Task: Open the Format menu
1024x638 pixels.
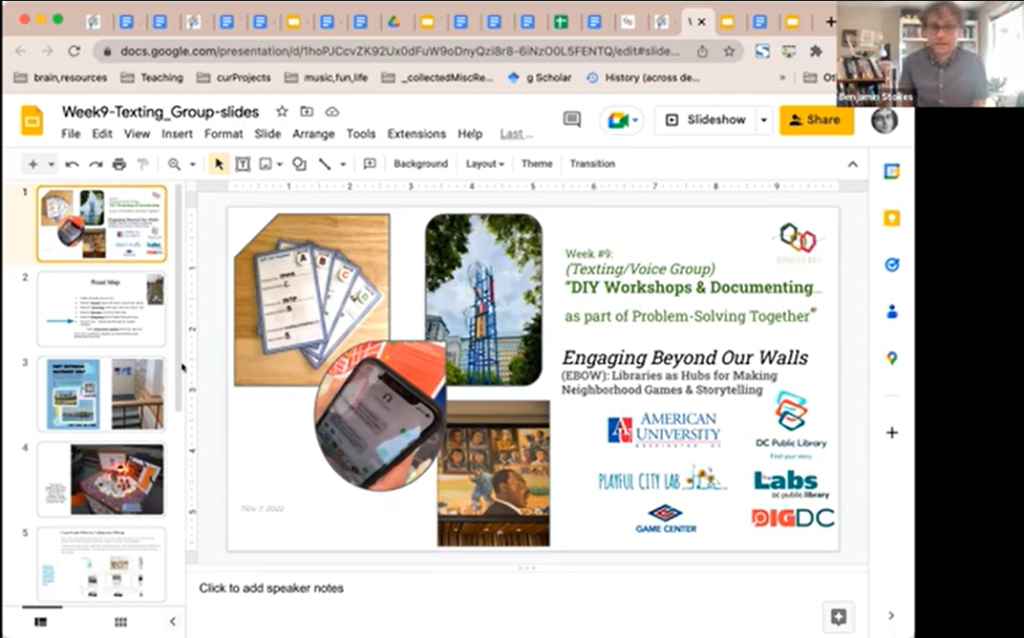Action: point(223,134)
